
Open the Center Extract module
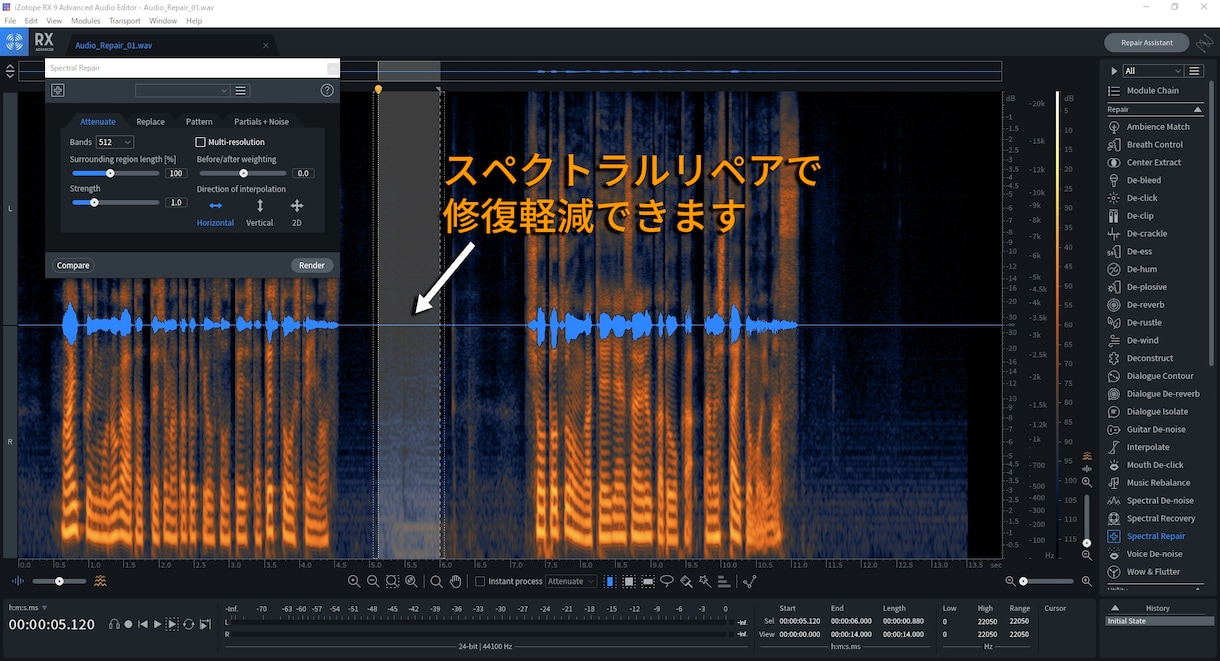click(x=1155, y=162)
